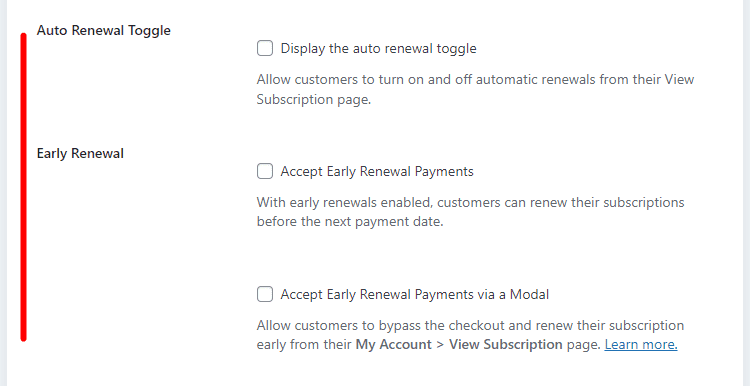
Task: Click the 'With early renewals enabled' description line
Action: (x=471, y=202)
